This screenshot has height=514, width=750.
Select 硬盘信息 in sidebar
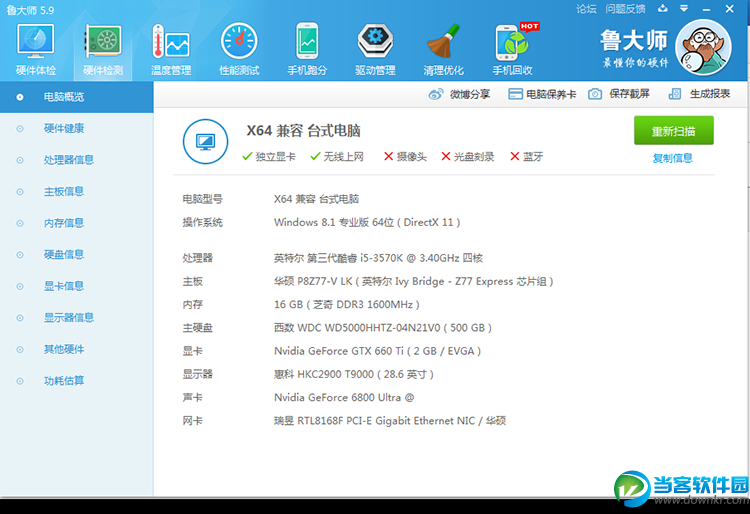[77, 255]
